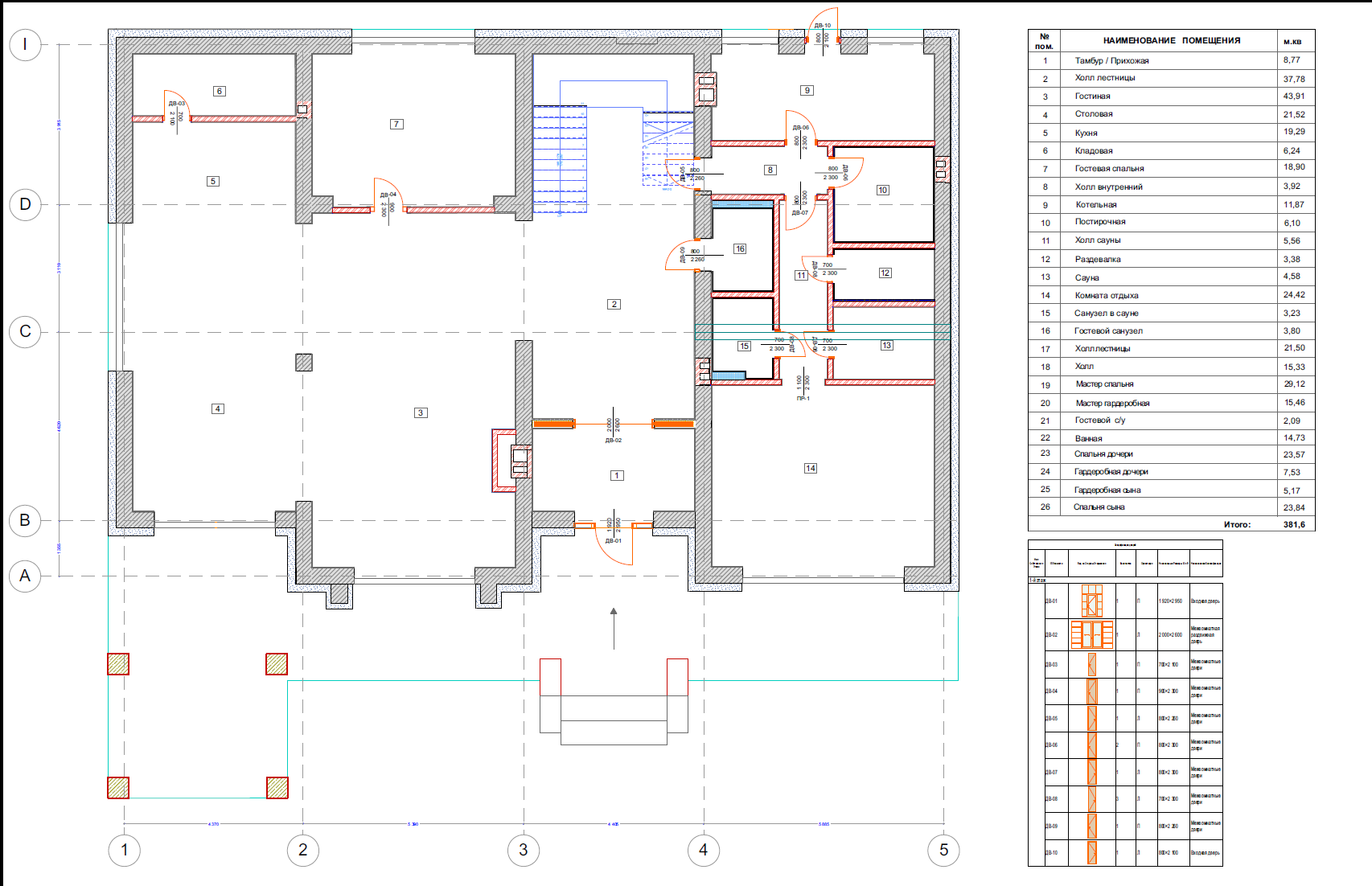
Task: Click 'Кухня' in the room table
Action: click(1087, 133)
